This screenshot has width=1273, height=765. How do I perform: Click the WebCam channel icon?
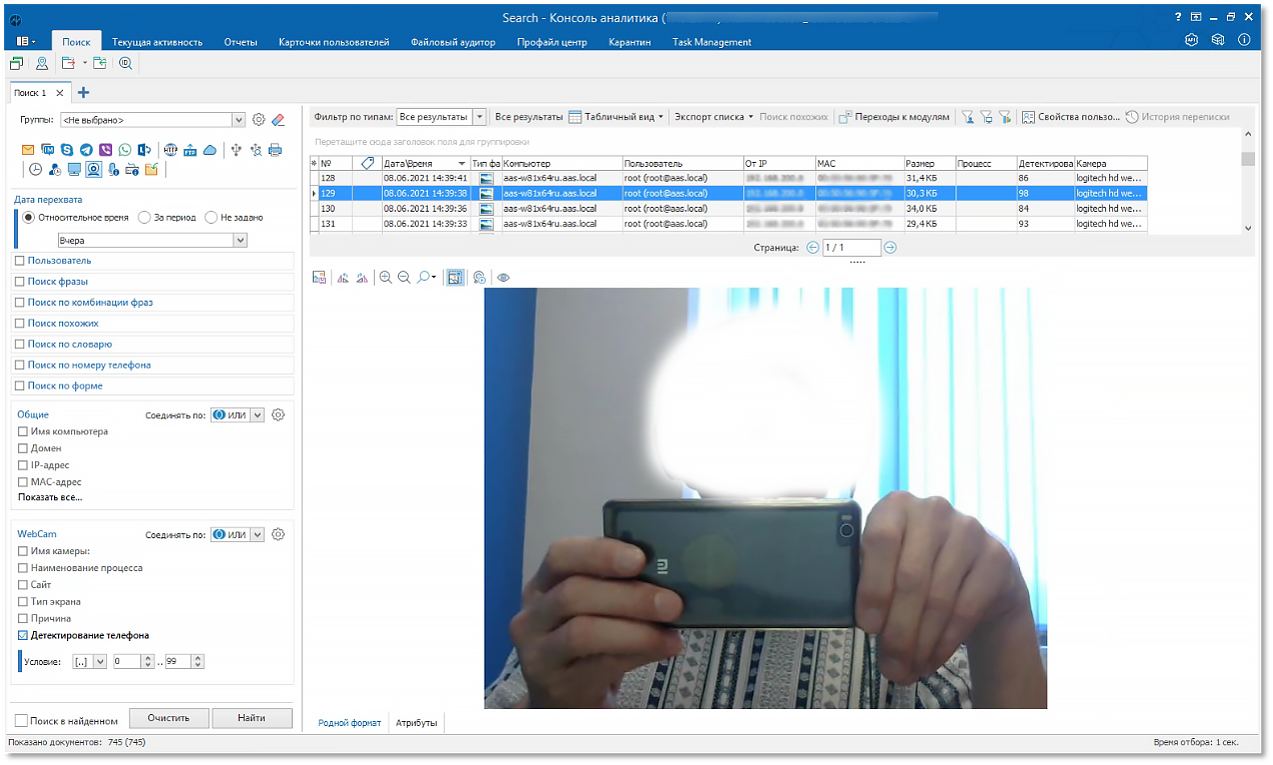point(93,170)
